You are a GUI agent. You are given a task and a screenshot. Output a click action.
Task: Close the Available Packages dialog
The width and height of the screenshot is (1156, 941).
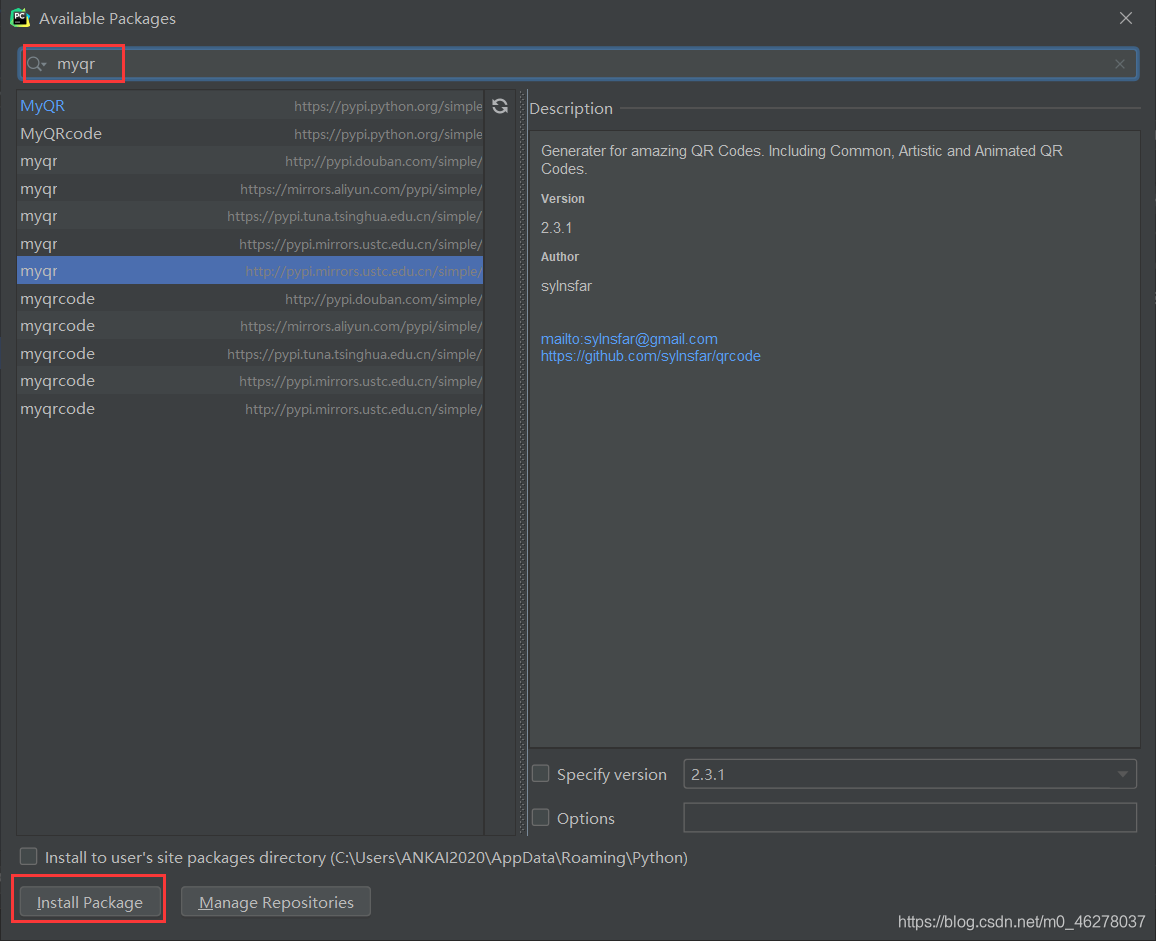pyautogui.click(x=1126, y=18)
